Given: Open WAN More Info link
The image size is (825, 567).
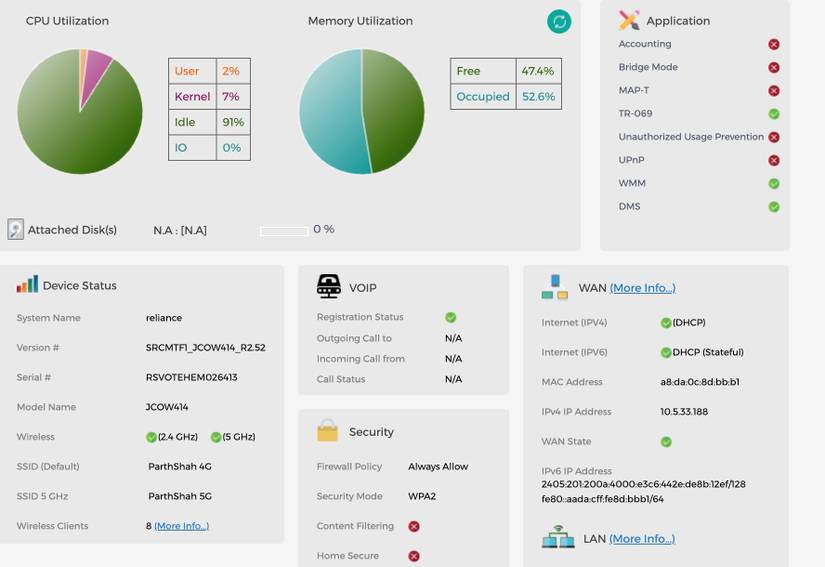Looking at the screenshot, I should click(642, 288).
